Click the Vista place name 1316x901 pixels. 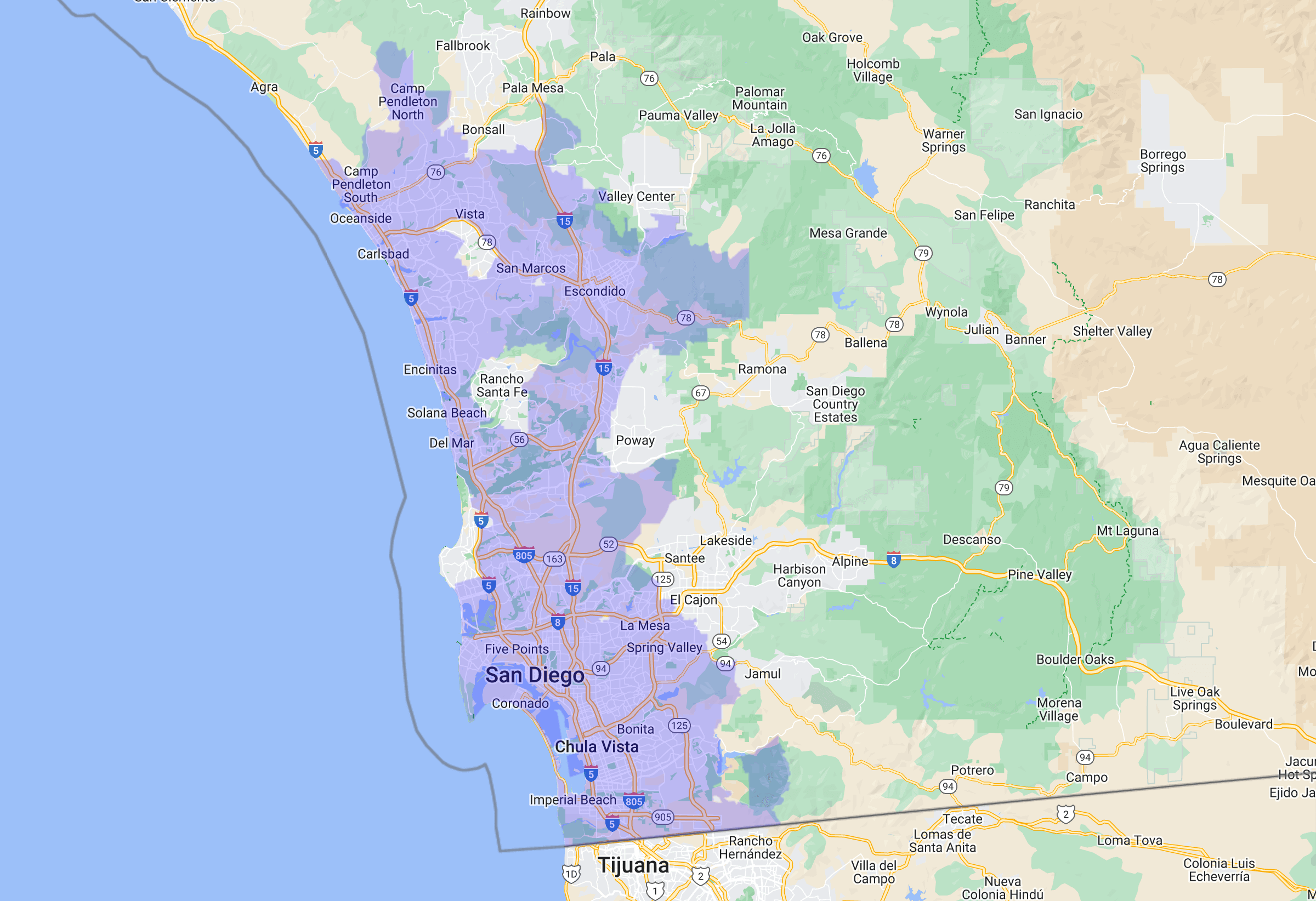point(469,213)
